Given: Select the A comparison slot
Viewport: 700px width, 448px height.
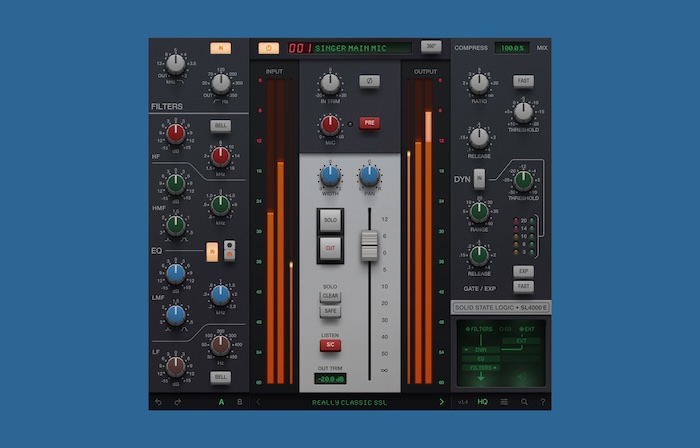Looking at the screenshot, I should [221, 402].
